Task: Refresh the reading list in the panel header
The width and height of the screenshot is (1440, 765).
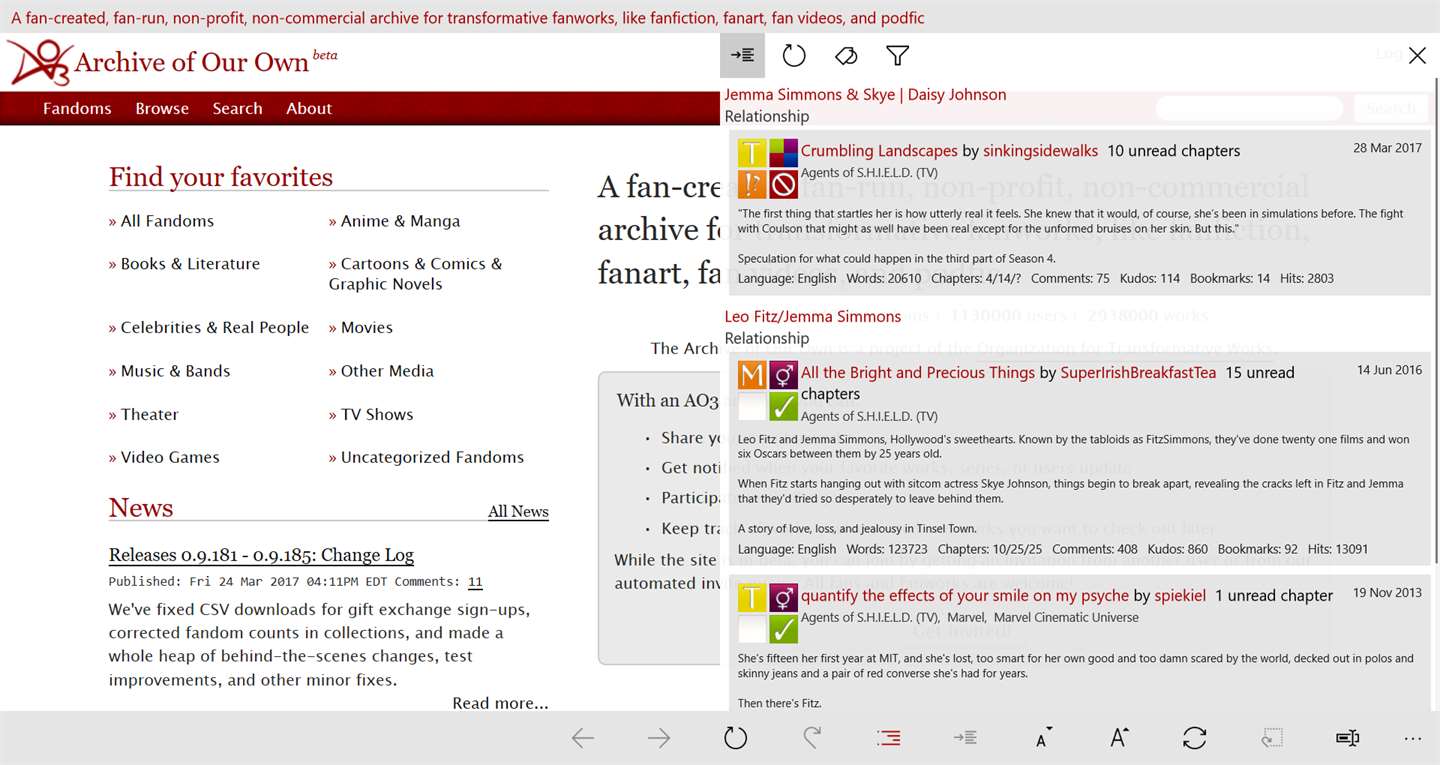Action: coord(794,56)
